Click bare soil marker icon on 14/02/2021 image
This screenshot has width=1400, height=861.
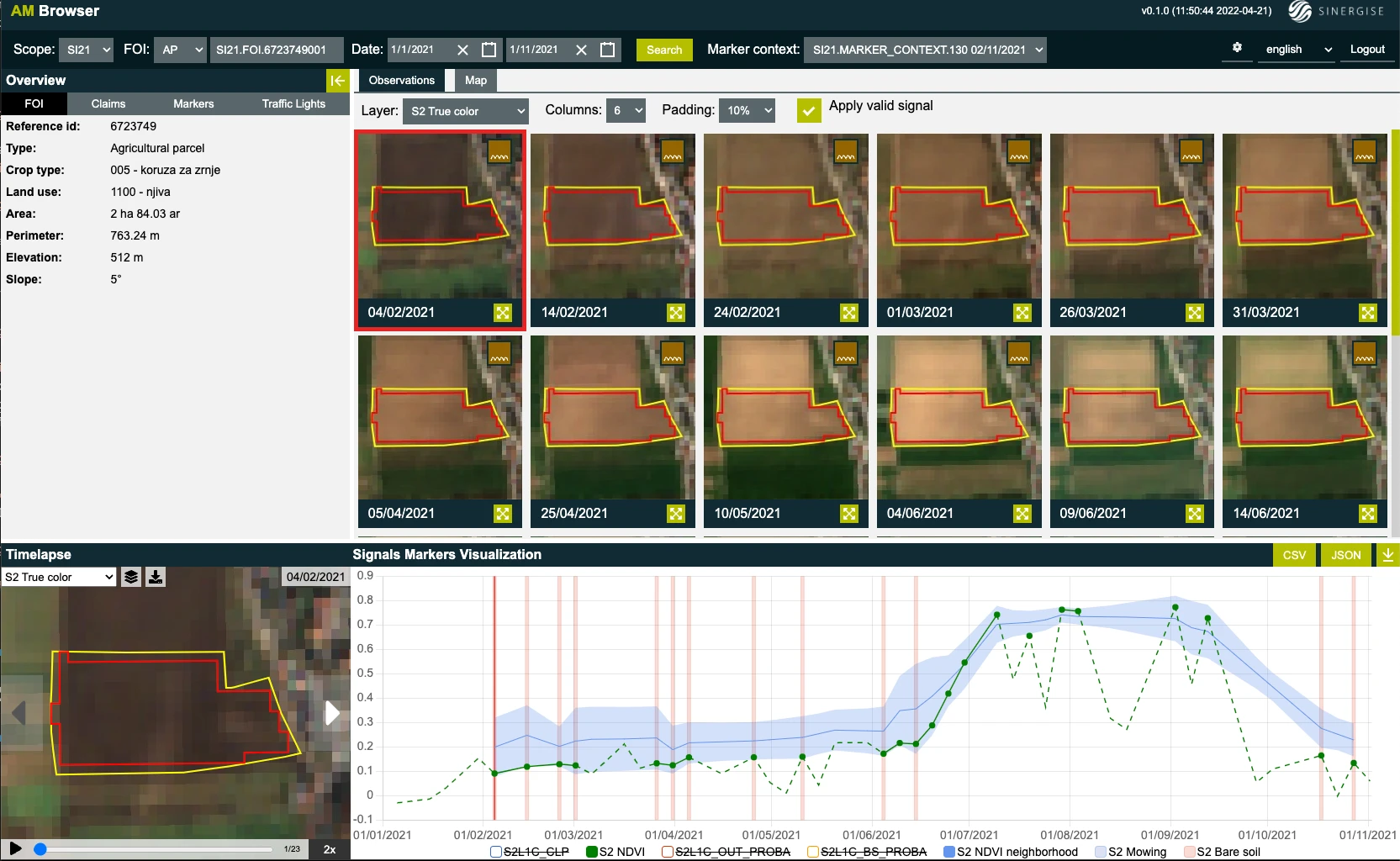[673, 152]
